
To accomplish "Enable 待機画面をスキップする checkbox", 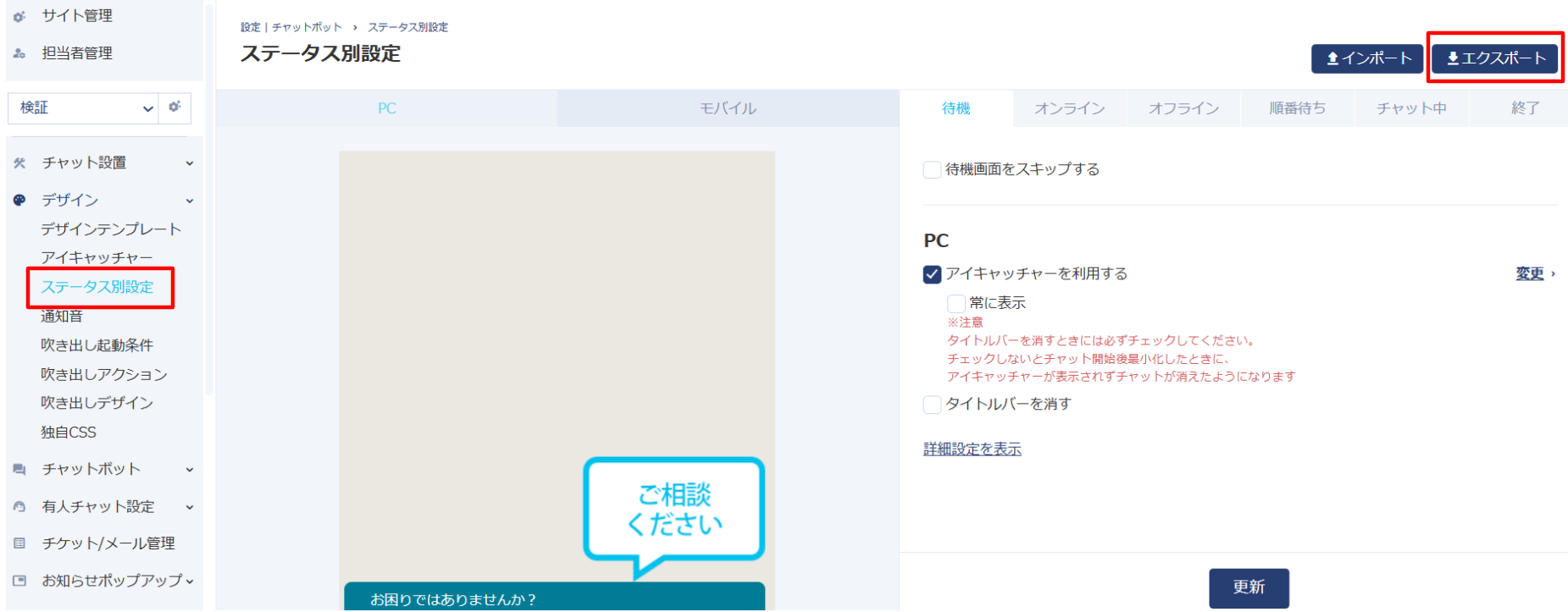I will (x=932, y=169).
